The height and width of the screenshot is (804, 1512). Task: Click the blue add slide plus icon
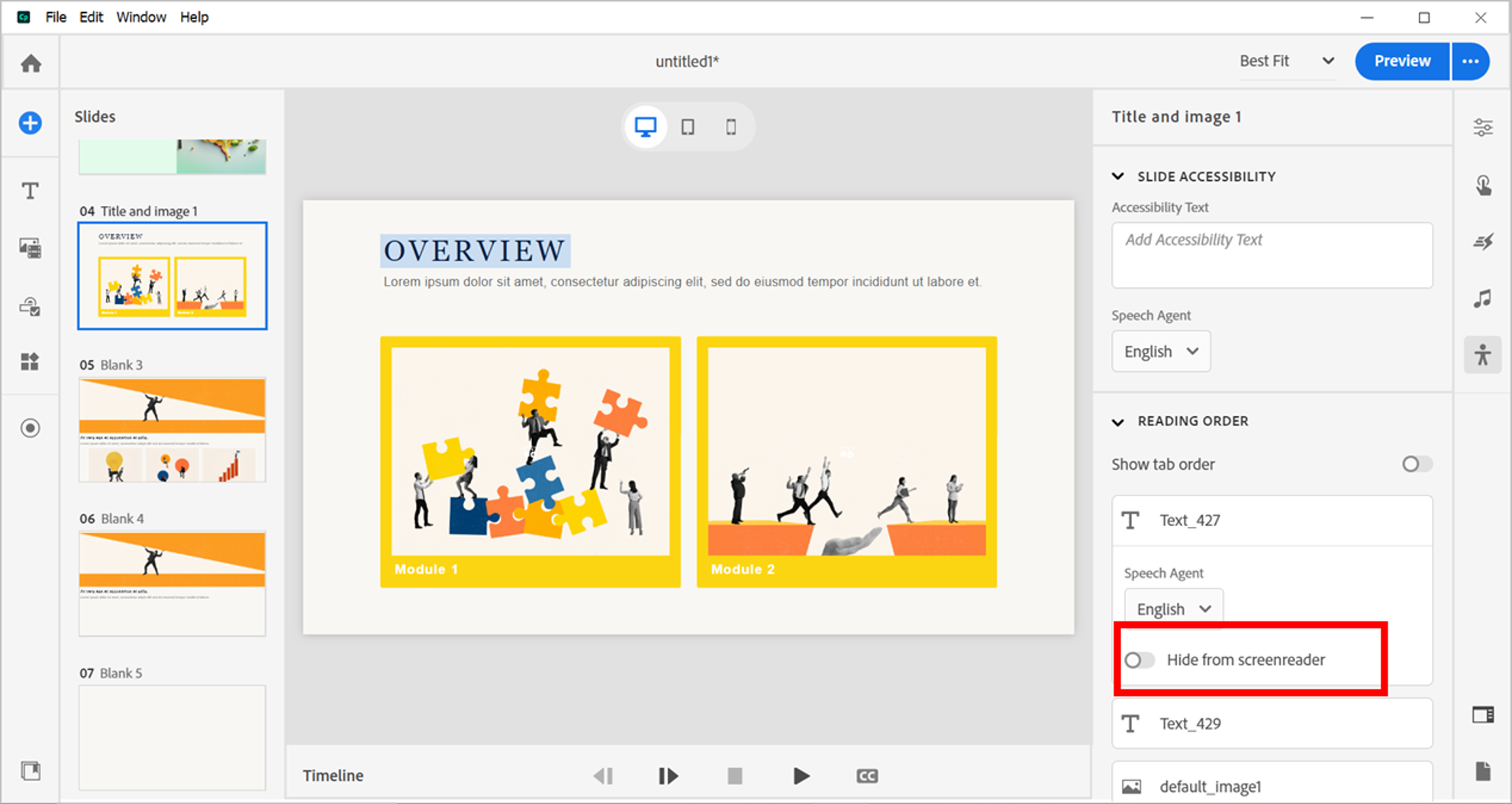point(31,123)
